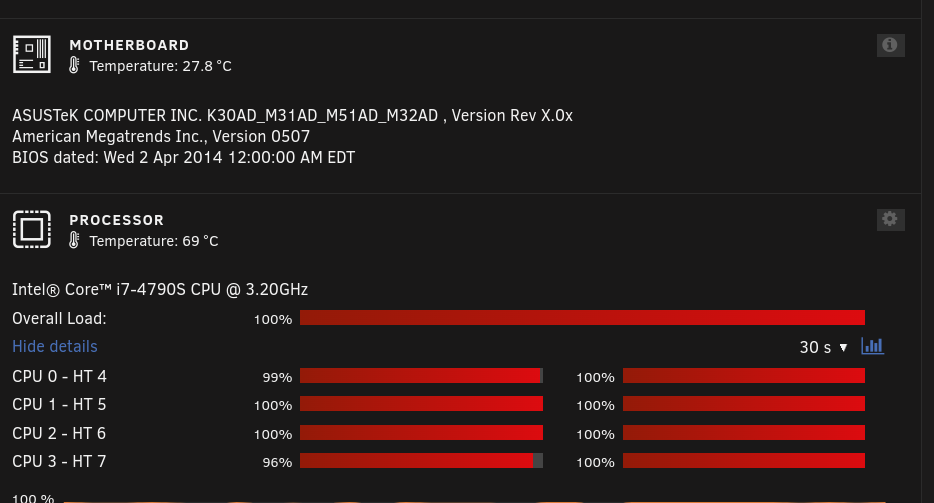This screenshot has width=934, height=503.
Task: Click the Intel Core i7-4790S CPU text
Action: [x=160, y=290]
